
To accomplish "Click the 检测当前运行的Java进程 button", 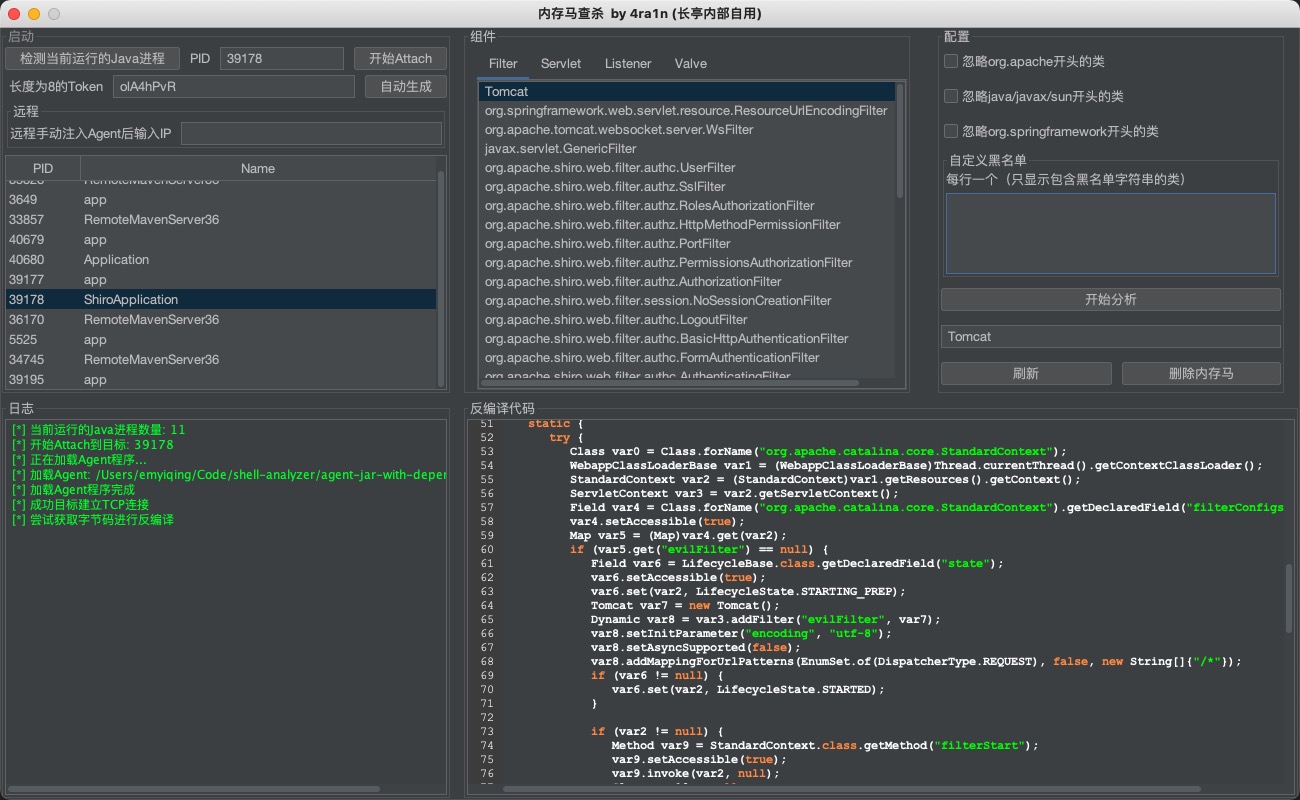I will click(x=93, y=58).
